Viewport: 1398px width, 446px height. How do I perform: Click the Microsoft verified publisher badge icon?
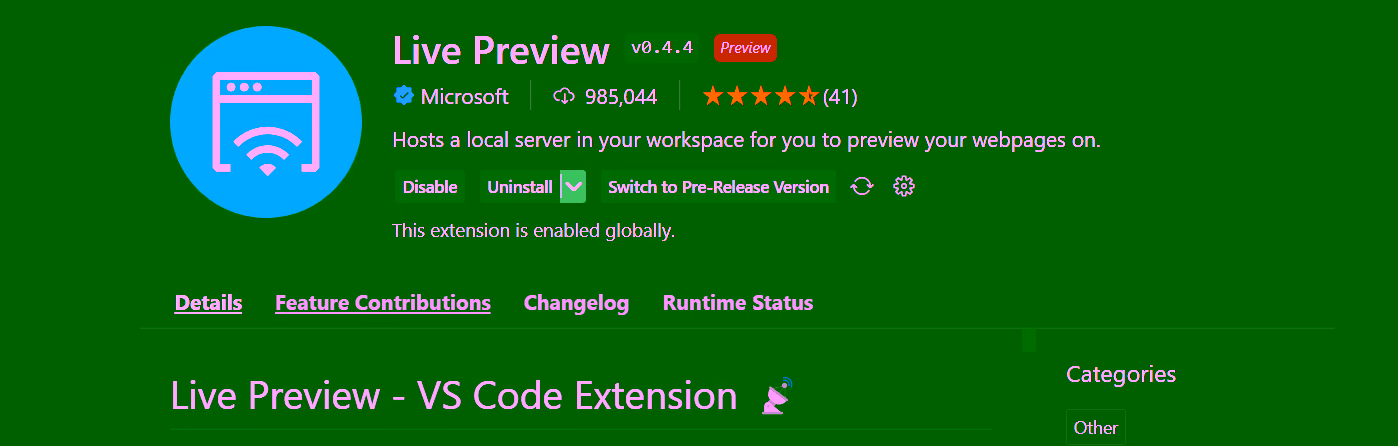pos(404,96)
